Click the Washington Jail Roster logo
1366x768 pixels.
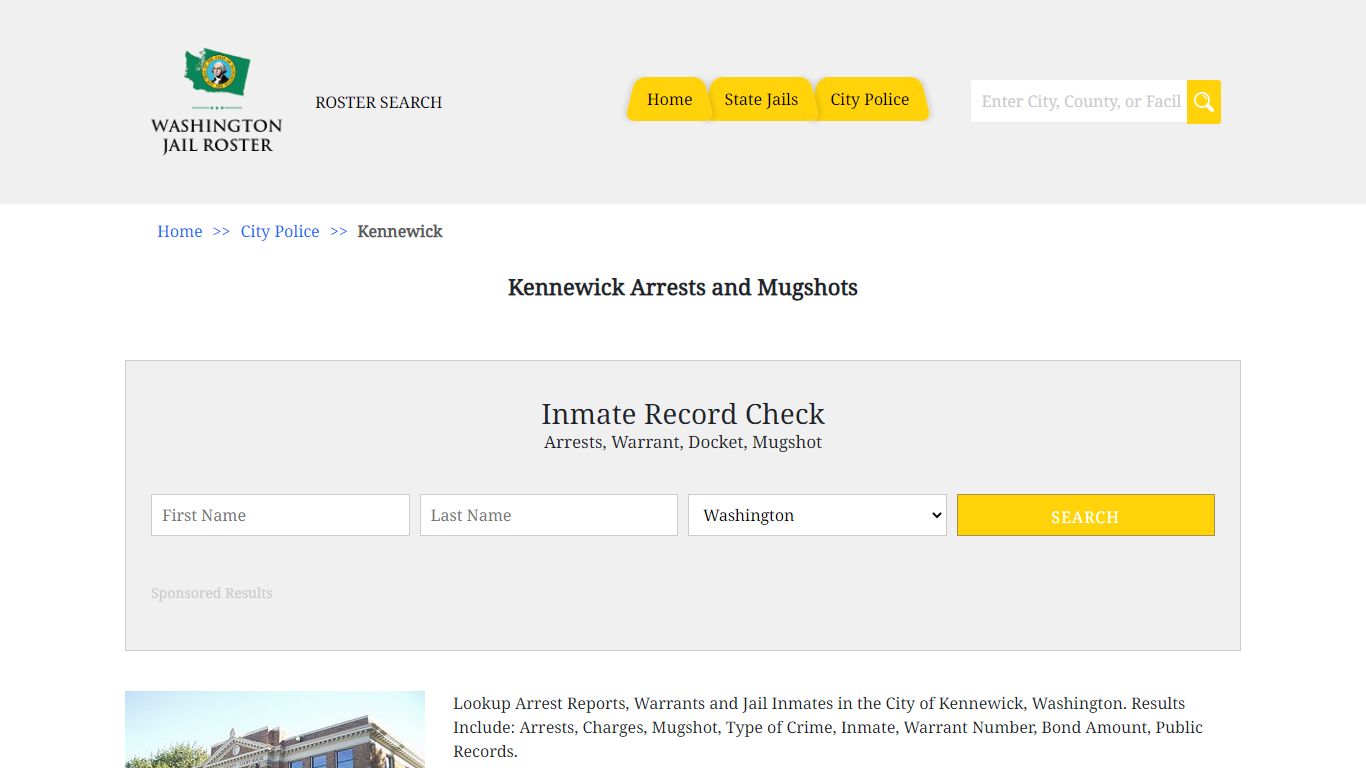[x=216, y=101]
